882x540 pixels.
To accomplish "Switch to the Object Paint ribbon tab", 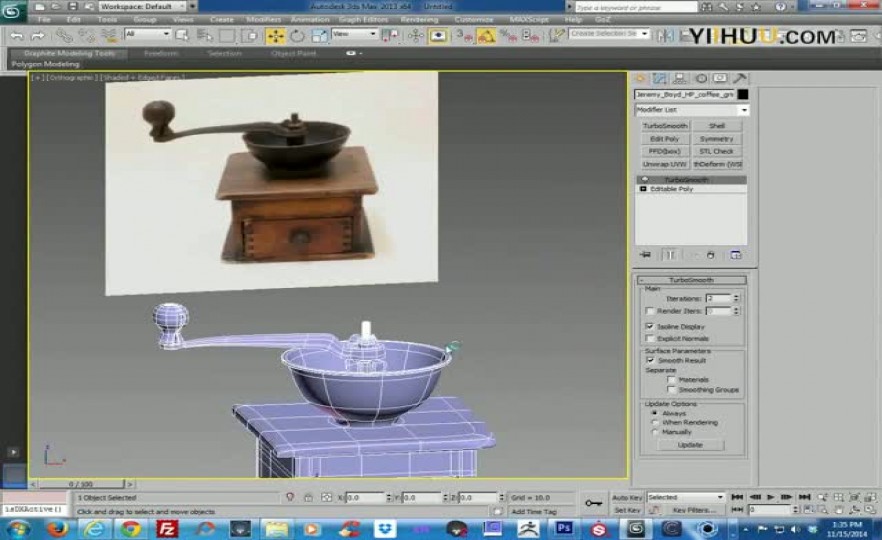I will (x=293, y=53).
